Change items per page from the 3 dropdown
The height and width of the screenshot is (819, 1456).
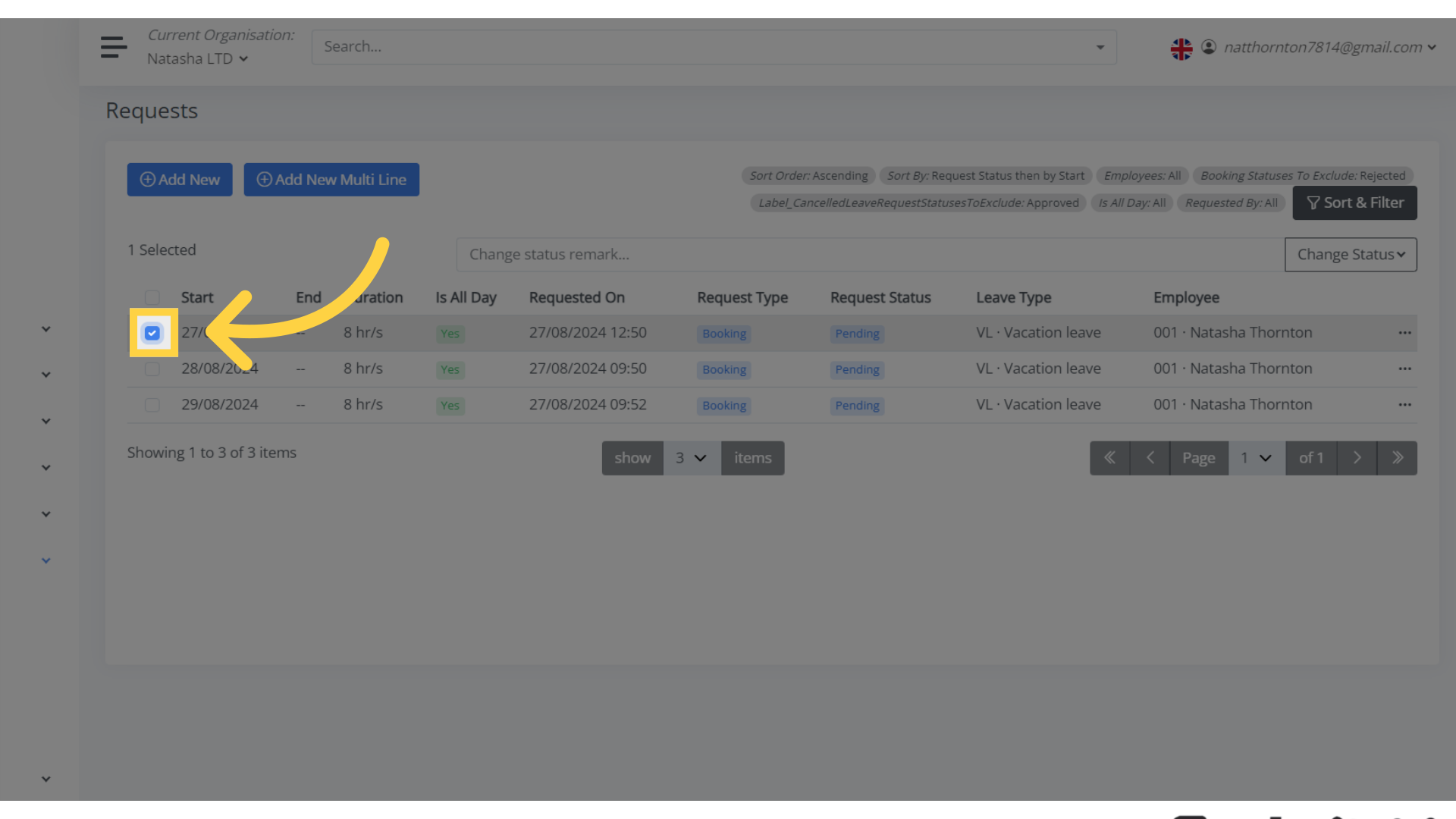pyautogui.click(x=690, y=457)
